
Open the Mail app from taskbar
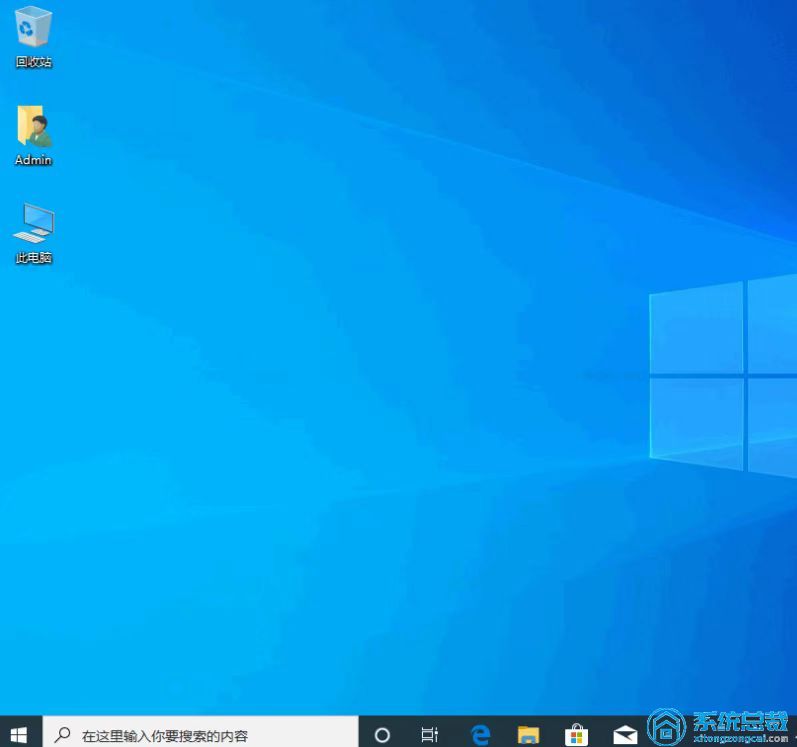[x=625, y=735]
